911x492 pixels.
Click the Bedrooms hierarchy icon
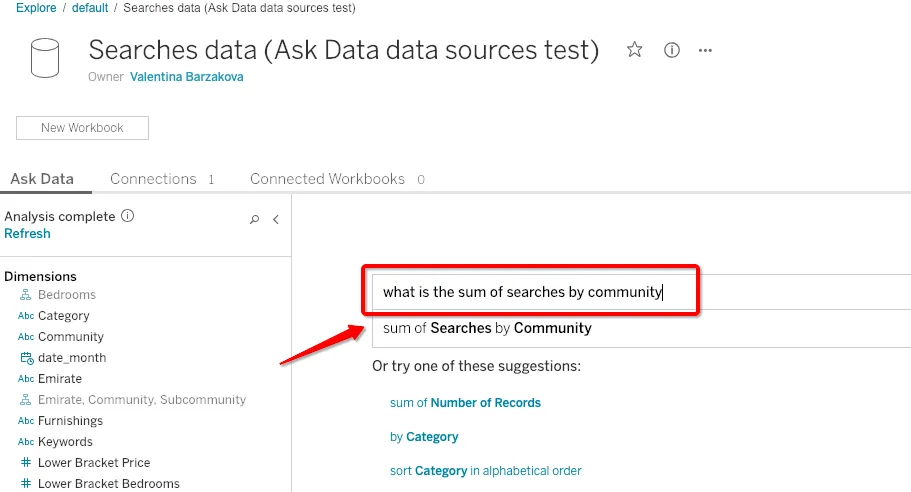27,295
